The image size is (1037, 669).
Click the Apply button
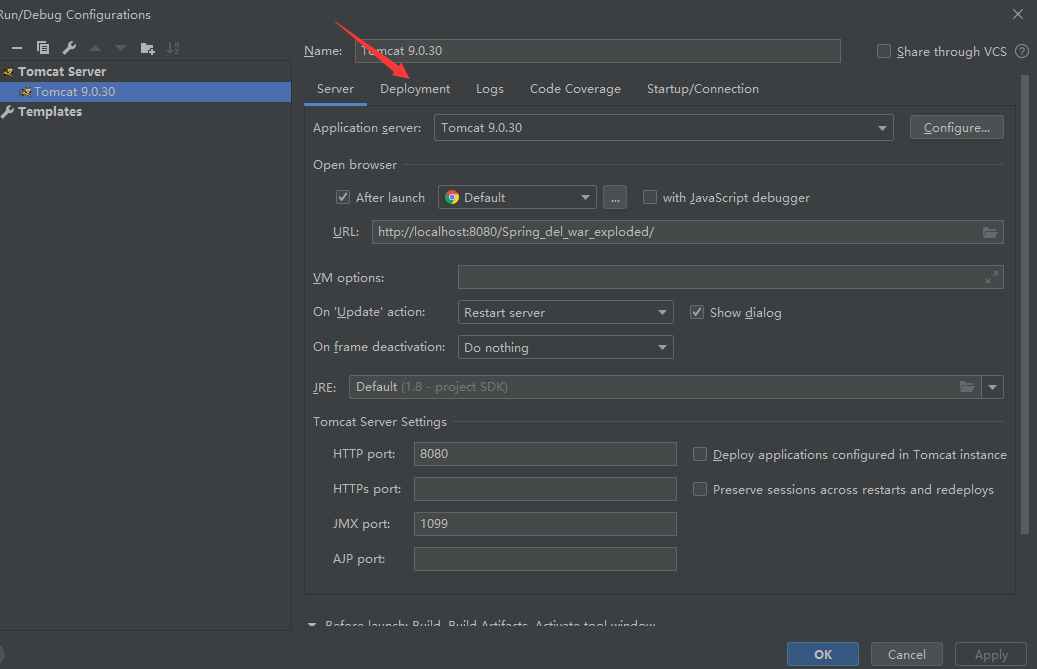point(991,654)
